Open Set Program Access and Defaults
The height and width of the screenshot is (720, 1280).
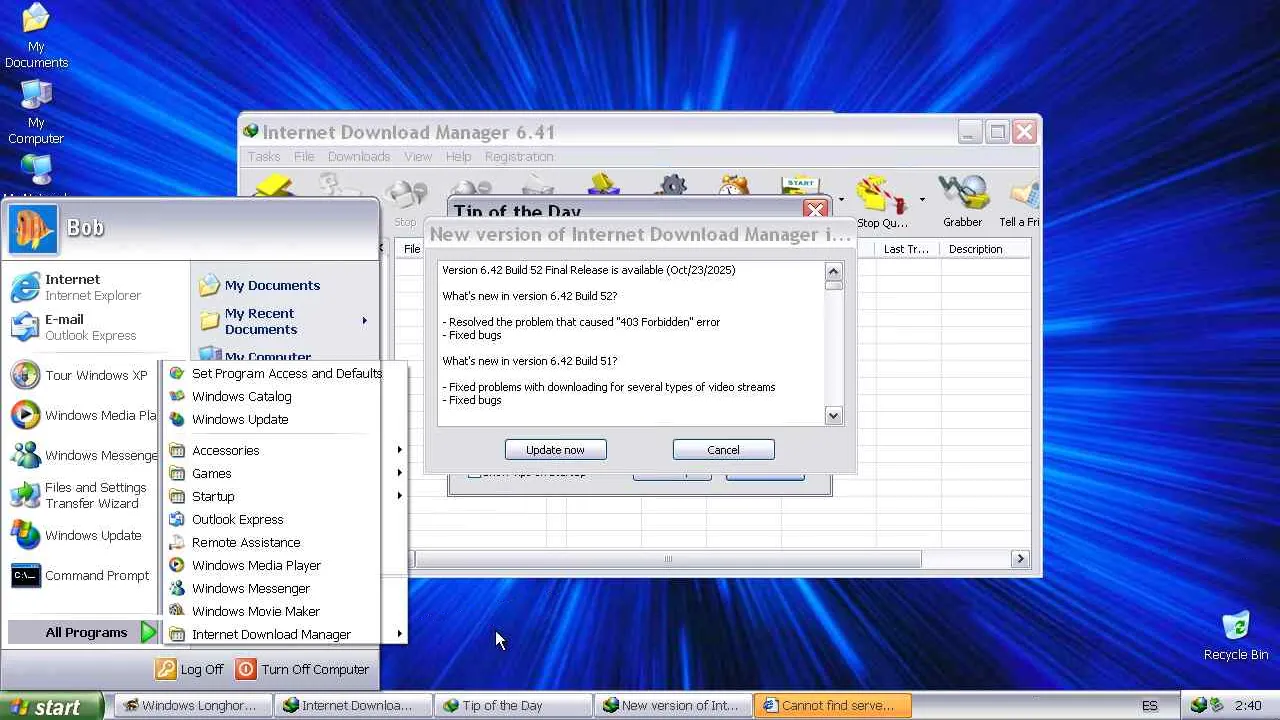tap(286, 373)
